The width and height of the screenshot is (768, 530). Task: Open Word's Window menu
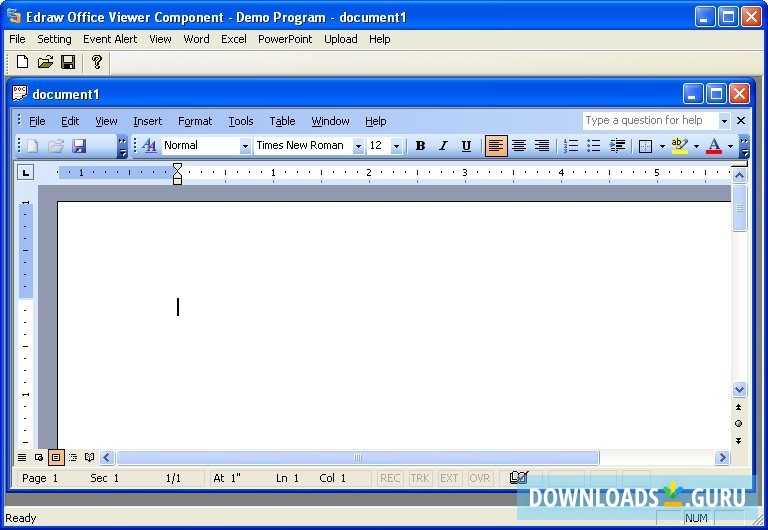330,121
